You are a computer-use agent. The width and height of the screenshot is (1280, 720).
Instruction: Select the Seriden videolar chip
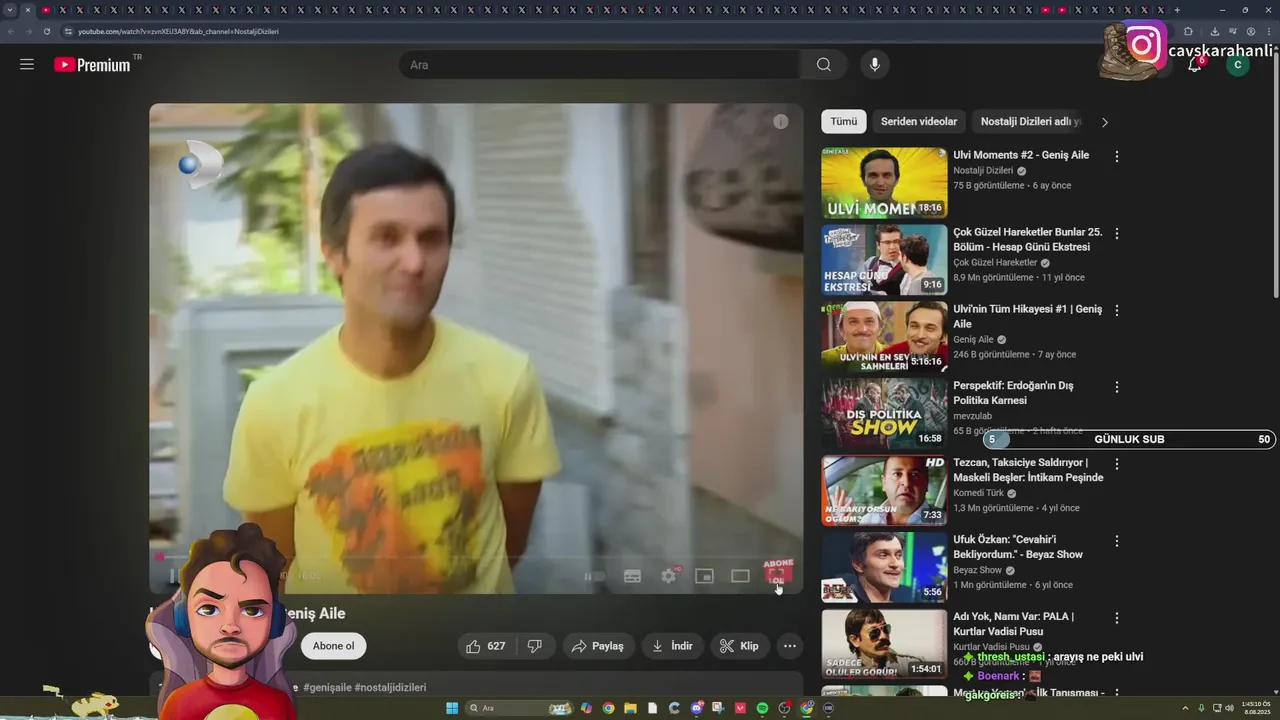[x=919, y=122]
